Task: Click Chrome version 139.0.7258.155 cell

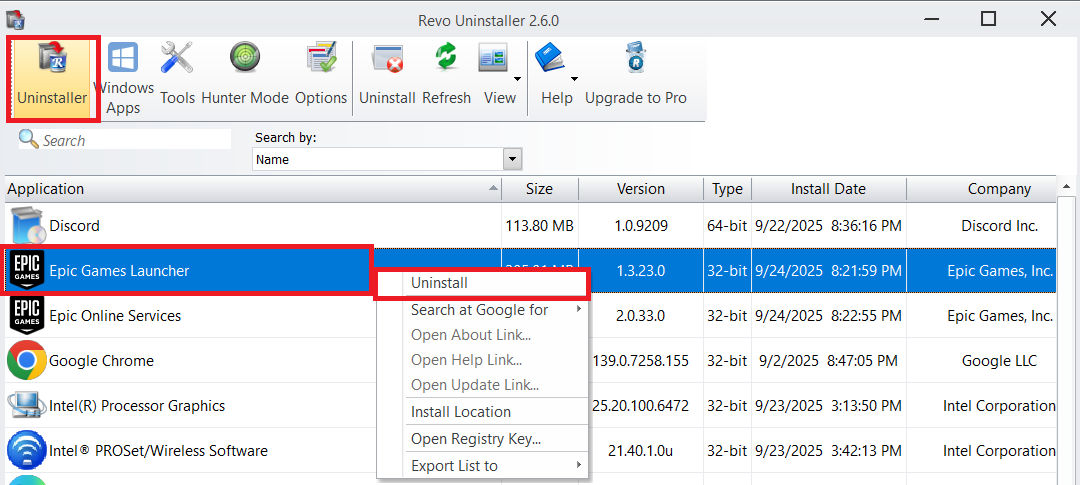Action: (641, 361)
